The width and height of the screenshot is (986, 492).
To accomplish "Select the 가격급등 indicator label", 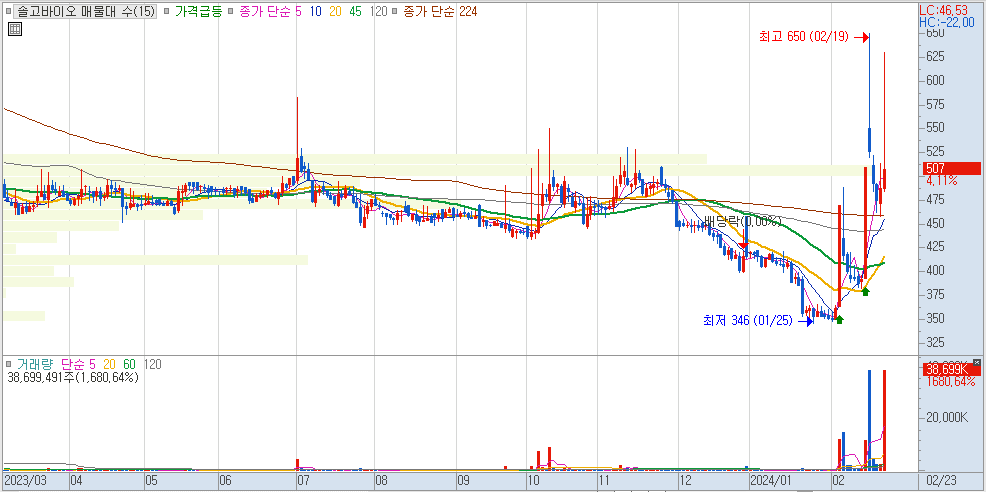I will [x=199, y=11].
